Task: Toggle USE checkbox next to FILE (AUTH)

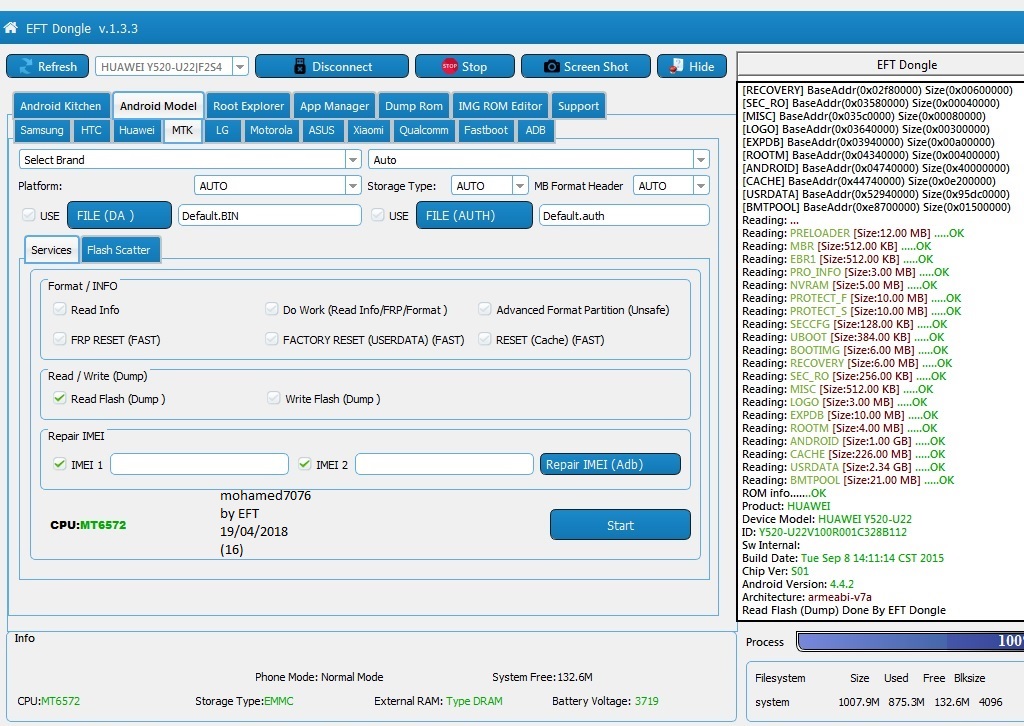Action: pos(377,215)
